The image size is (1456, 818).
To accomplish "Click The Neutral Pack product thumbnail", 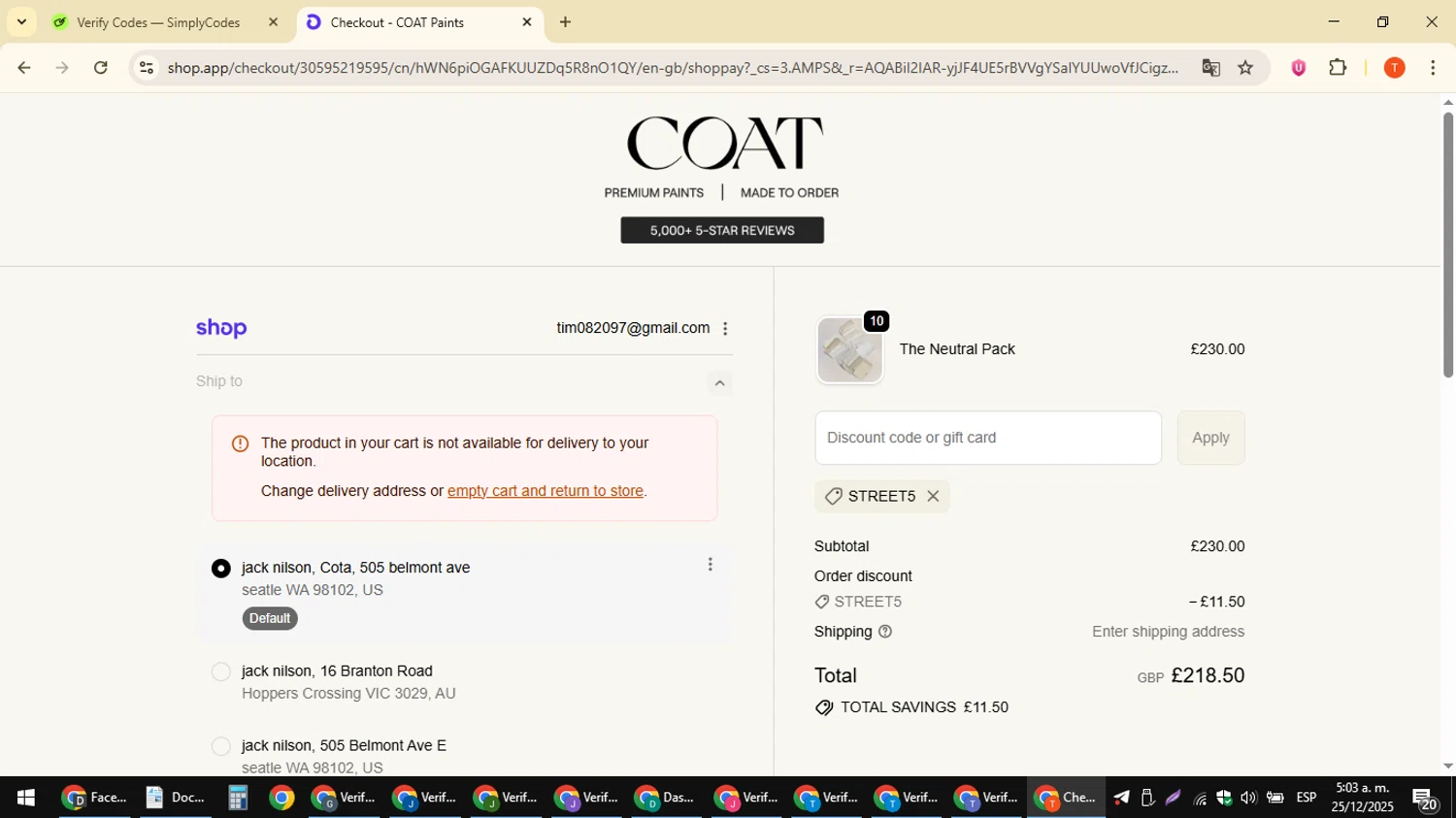I will pos(849,350).
